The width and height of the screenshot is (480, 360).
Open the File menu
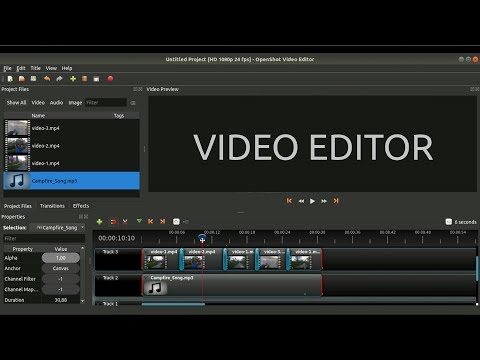tap(7, 68)
